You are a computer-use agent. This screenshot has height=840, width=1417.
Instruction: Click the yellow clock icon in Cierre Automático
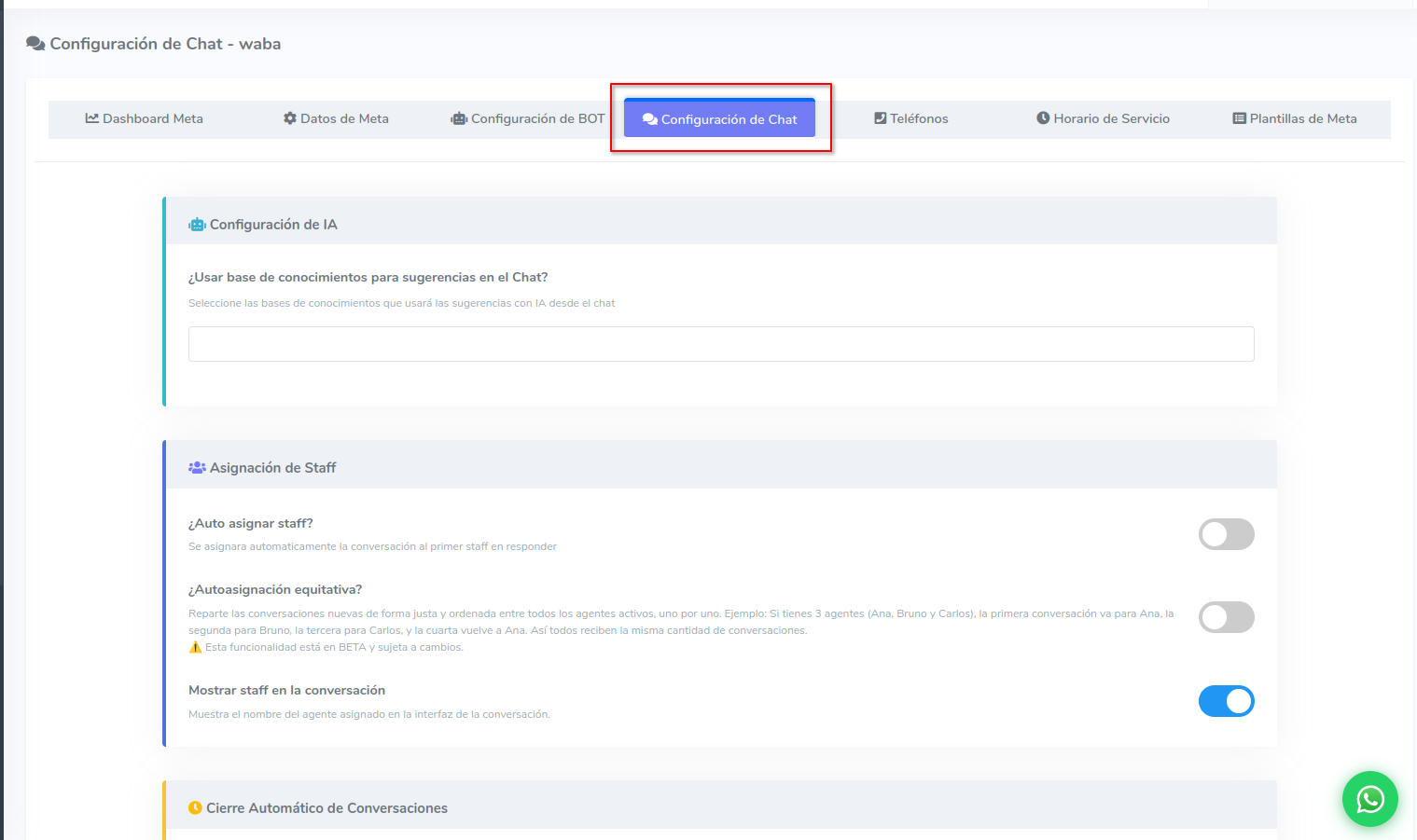coord(195,808)
